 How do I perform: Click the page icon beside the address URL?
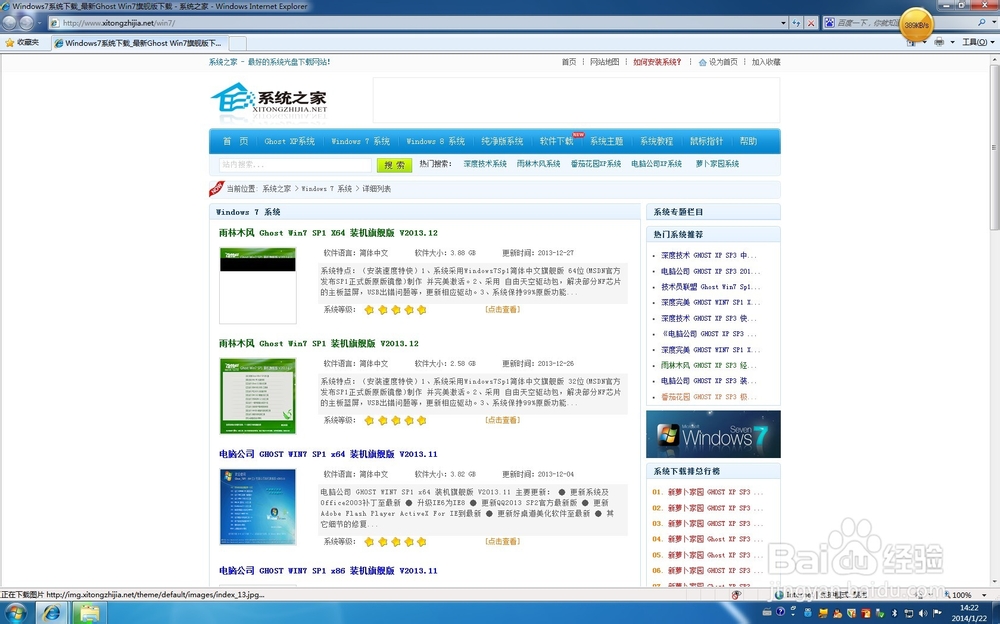(x=55, y=23)
